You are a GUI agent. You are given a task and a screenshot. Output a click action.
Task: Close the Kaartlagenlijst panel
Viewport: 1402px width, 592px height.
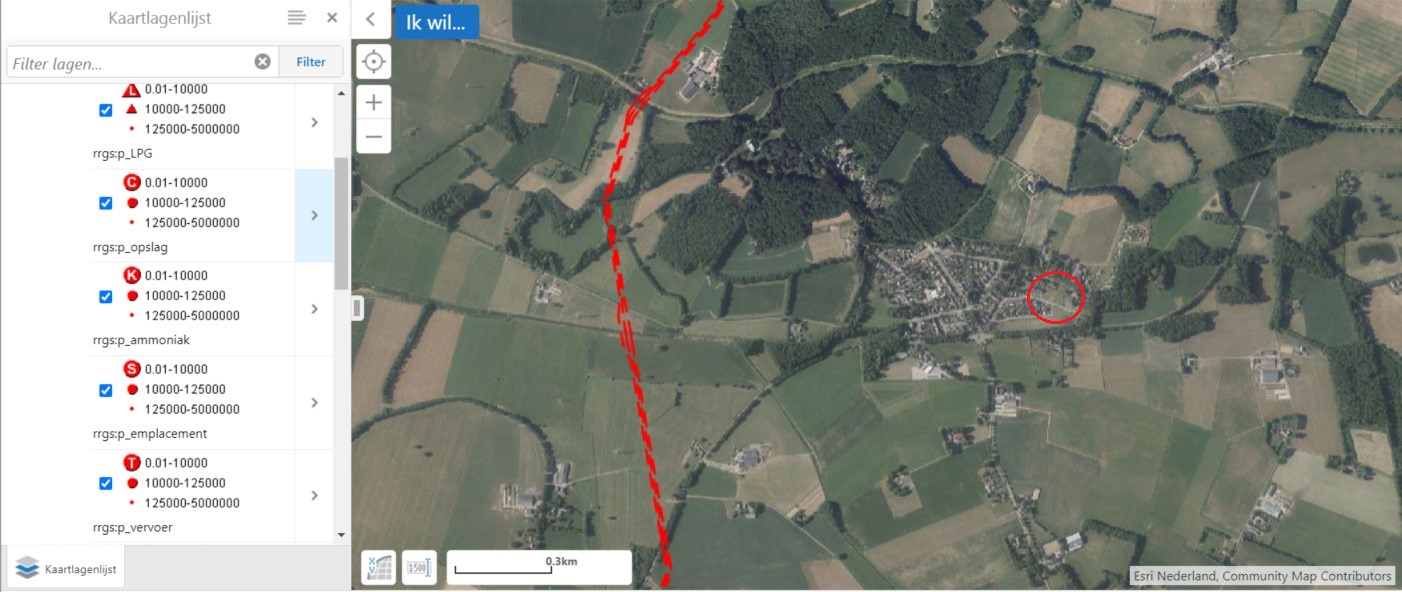(332, 18)
